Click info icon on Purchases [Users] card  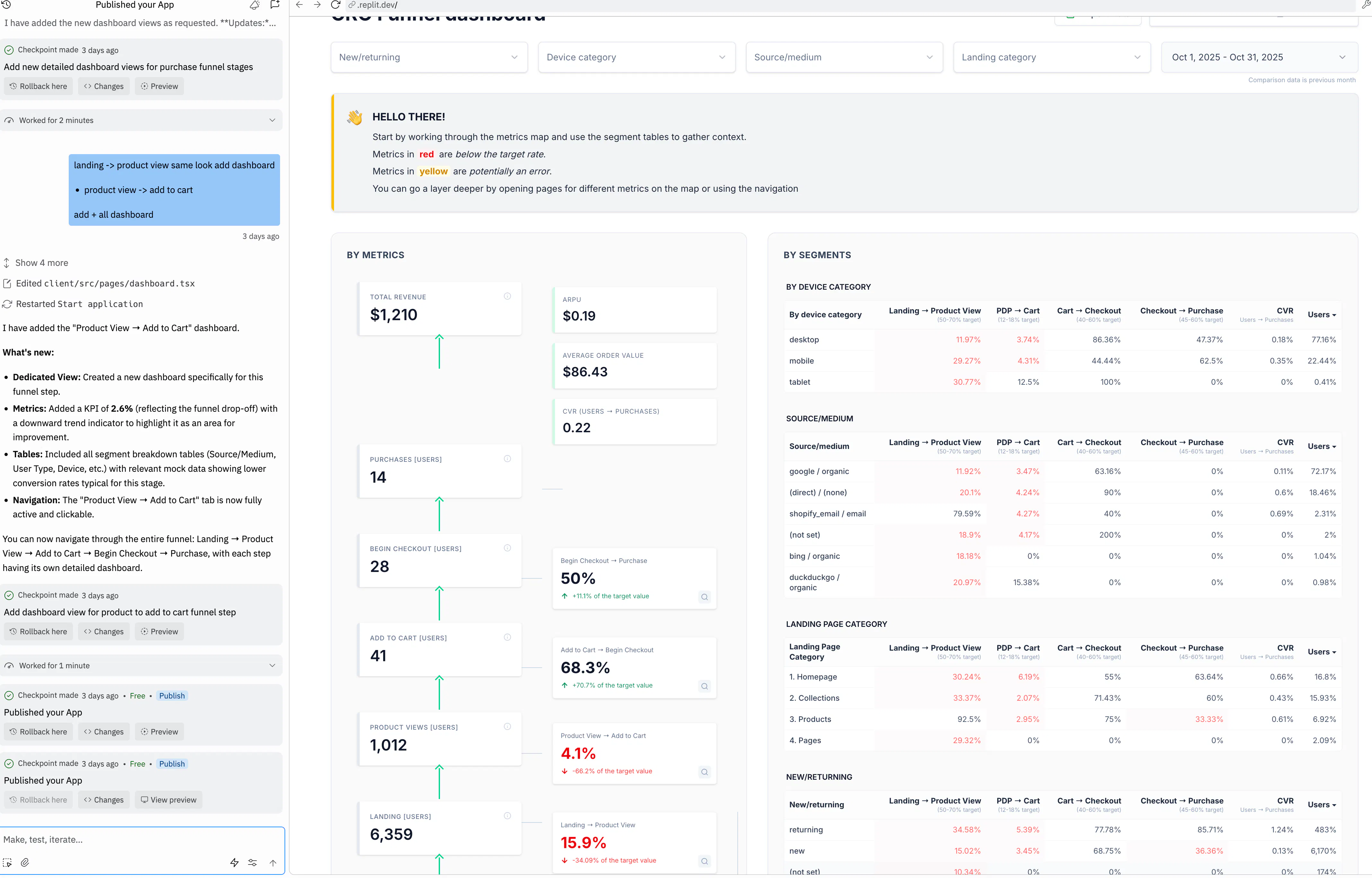[507, 459]
